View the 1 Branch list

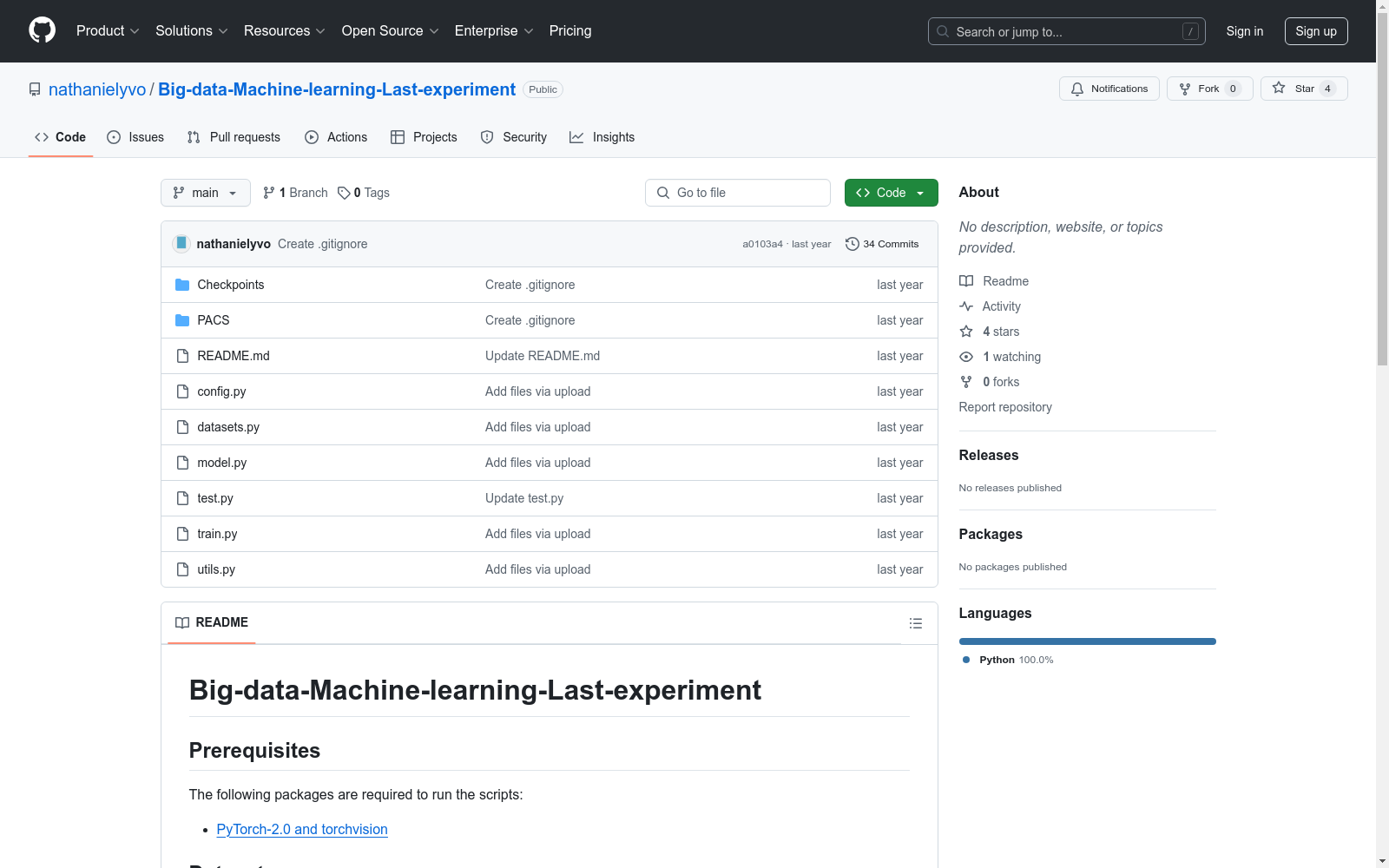(295, 193)
